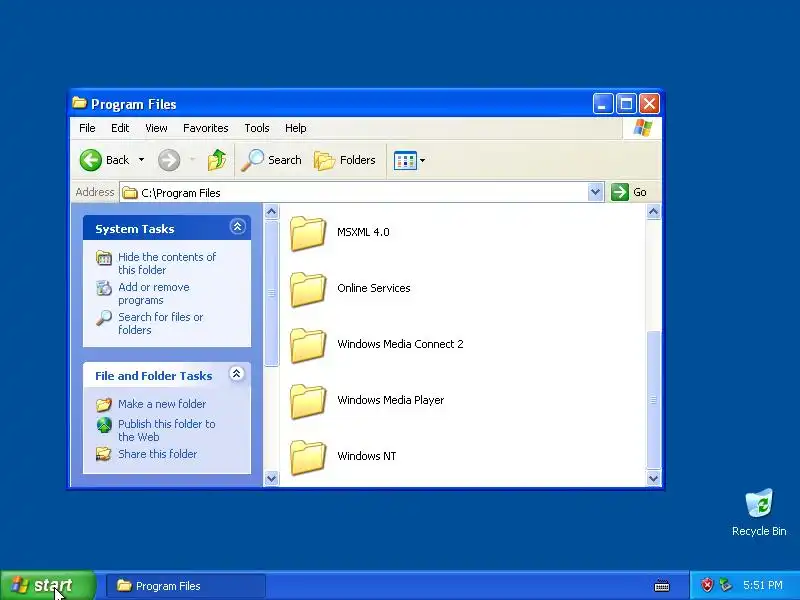
Task: Click the Search for files magnifier icon
Action: 104,318
